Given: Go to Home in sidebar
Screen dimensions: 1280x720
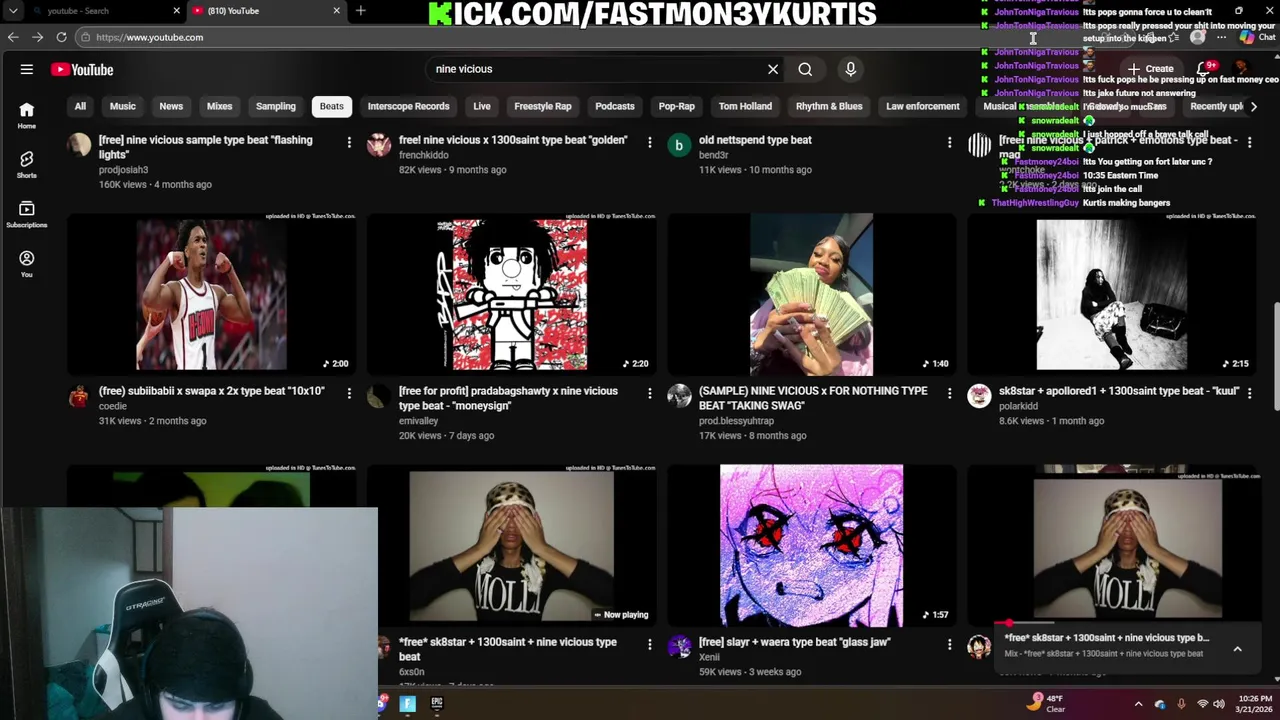Looking at the screenshot, I should [x=27, y=116].
